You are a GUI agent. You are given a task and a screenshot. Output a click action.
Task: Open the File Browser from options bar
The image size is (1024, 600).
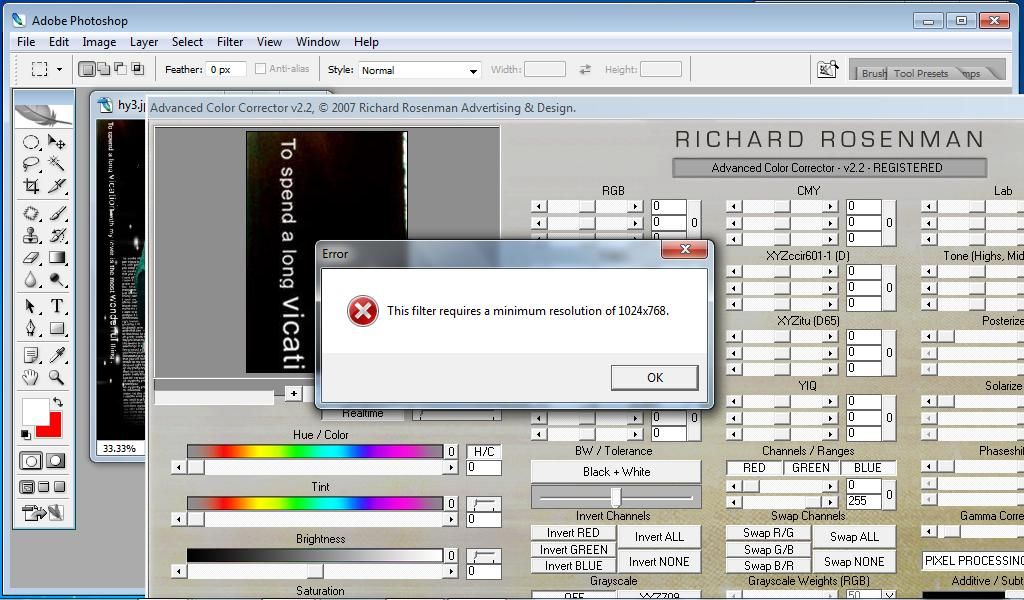[827, 69]
